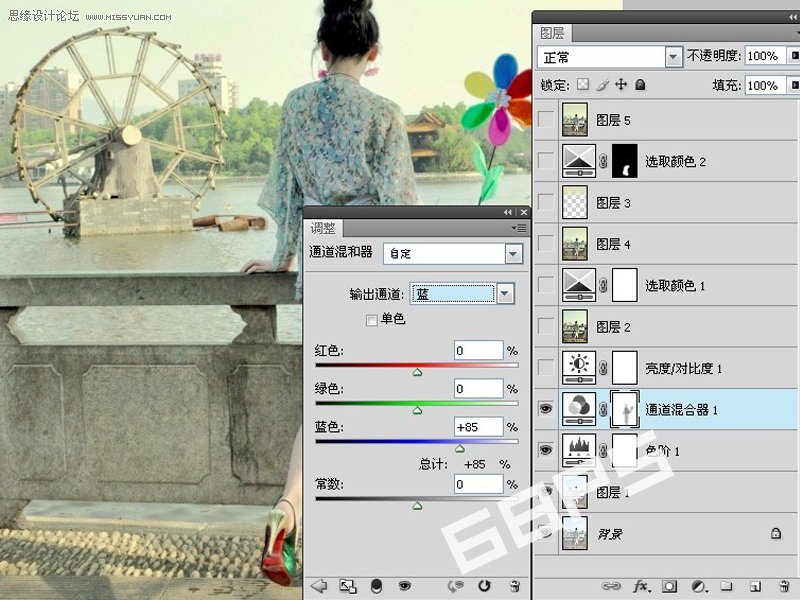The height and width of the screenshot is (600, 800).
Task: Show the 亮度/对比度 1 layer visibility box
Action: [546, 367]
